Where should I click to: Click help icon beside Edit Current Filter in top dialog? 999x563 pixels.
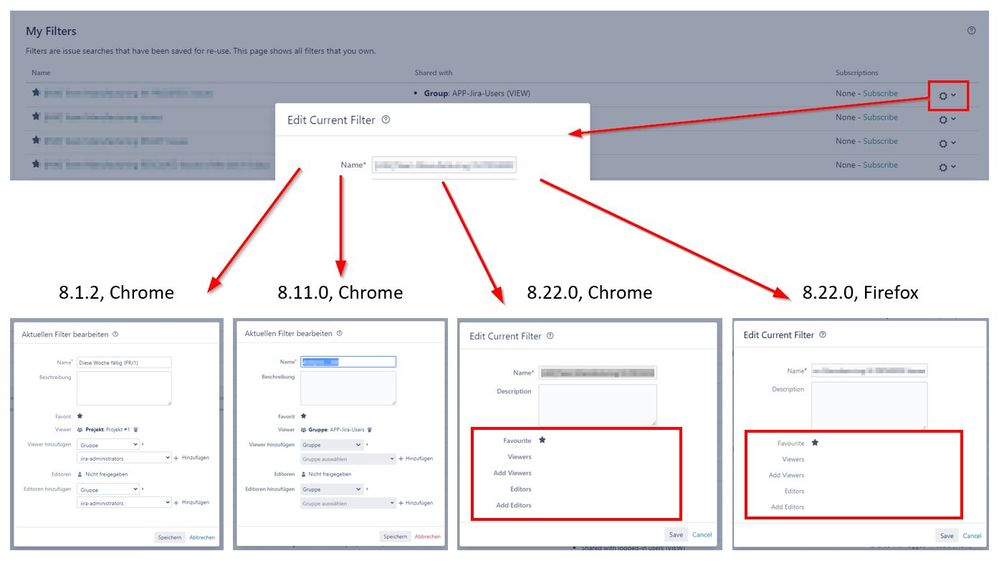(x=385, y=120)
